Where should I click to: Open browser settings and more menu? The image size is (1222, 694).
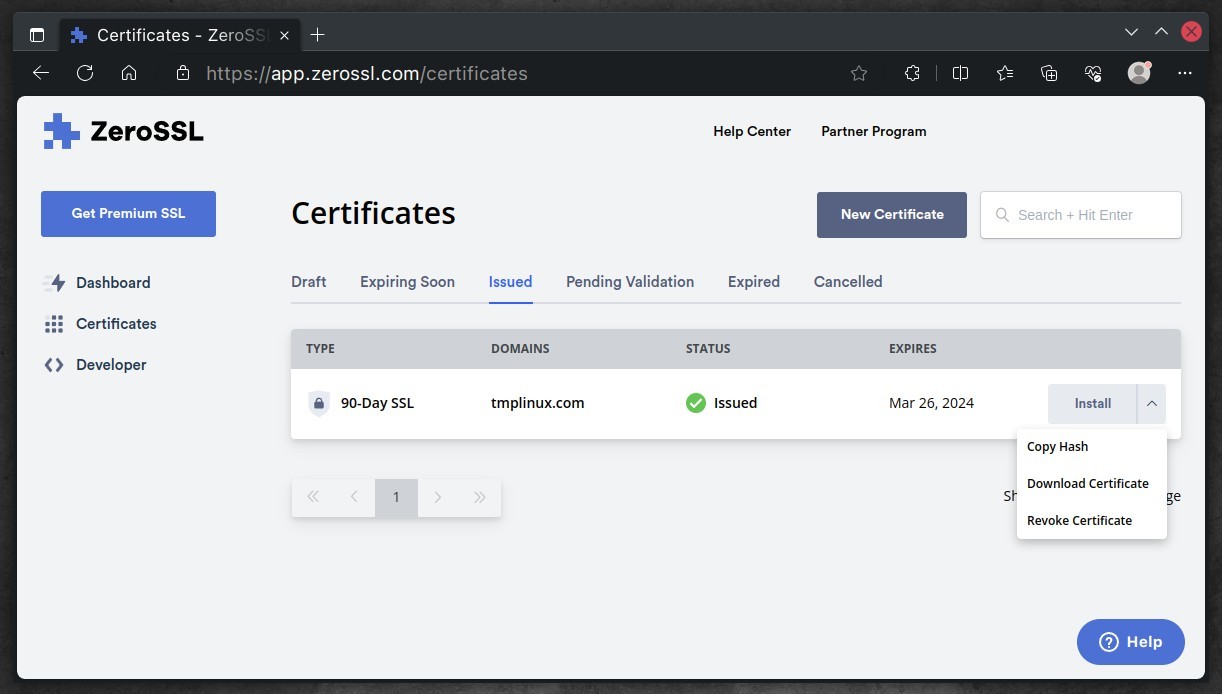coord(1185,73)
